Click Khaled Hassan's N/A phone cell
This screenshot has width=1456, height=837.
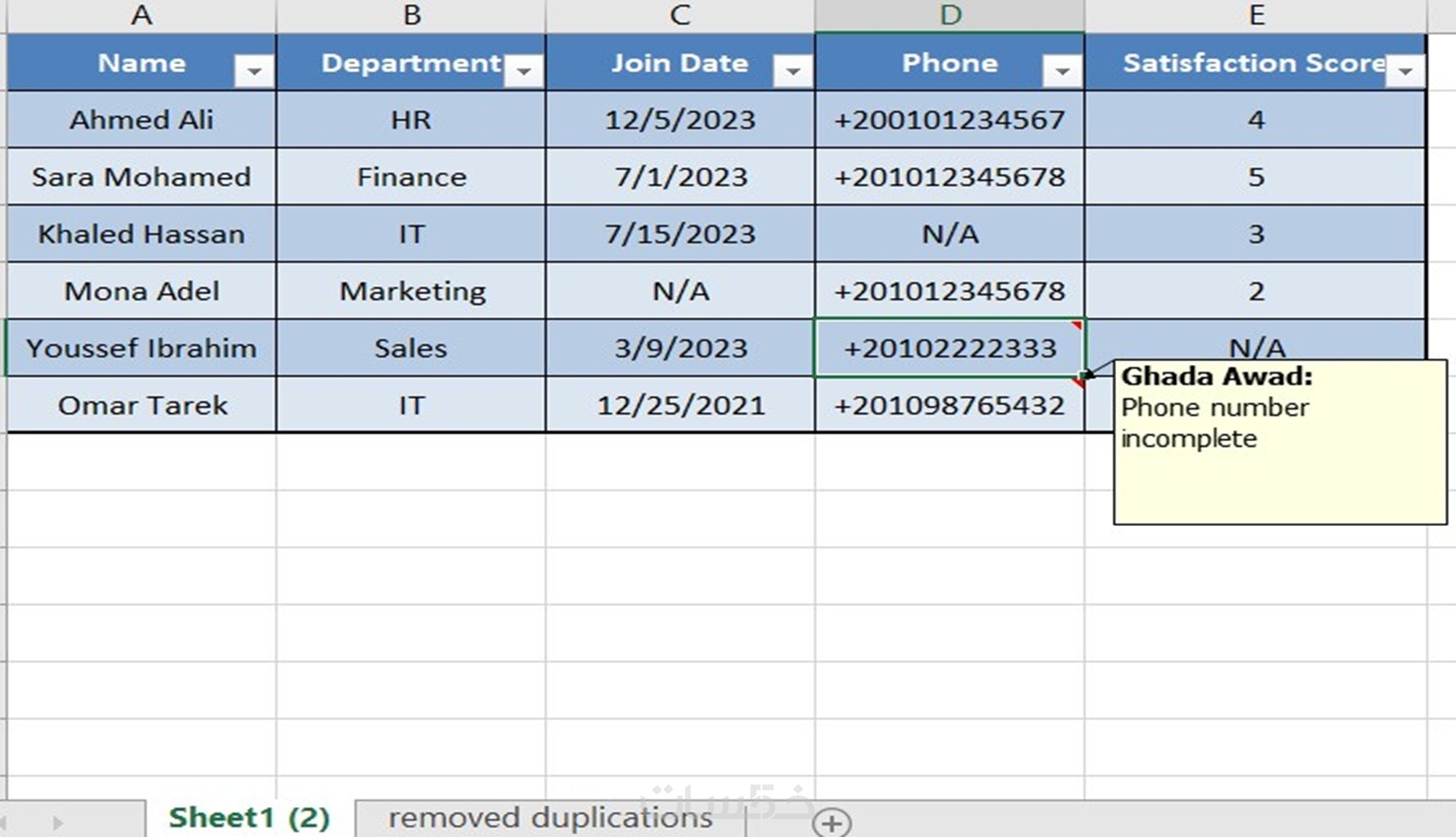pos(950,234)
